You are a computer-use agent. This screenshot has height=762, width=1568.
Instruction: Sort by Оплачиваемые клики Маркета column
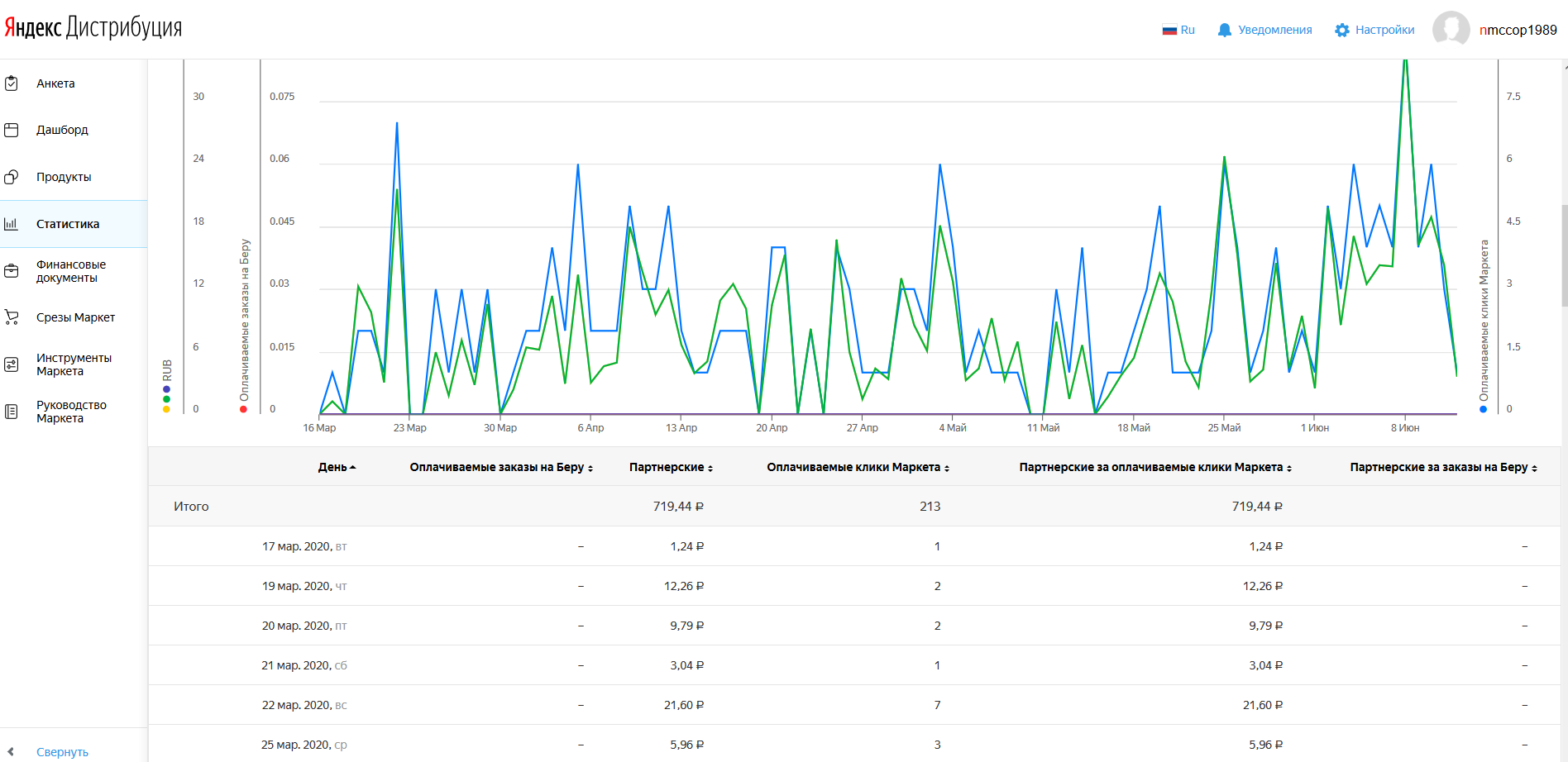tap(858, 468)
